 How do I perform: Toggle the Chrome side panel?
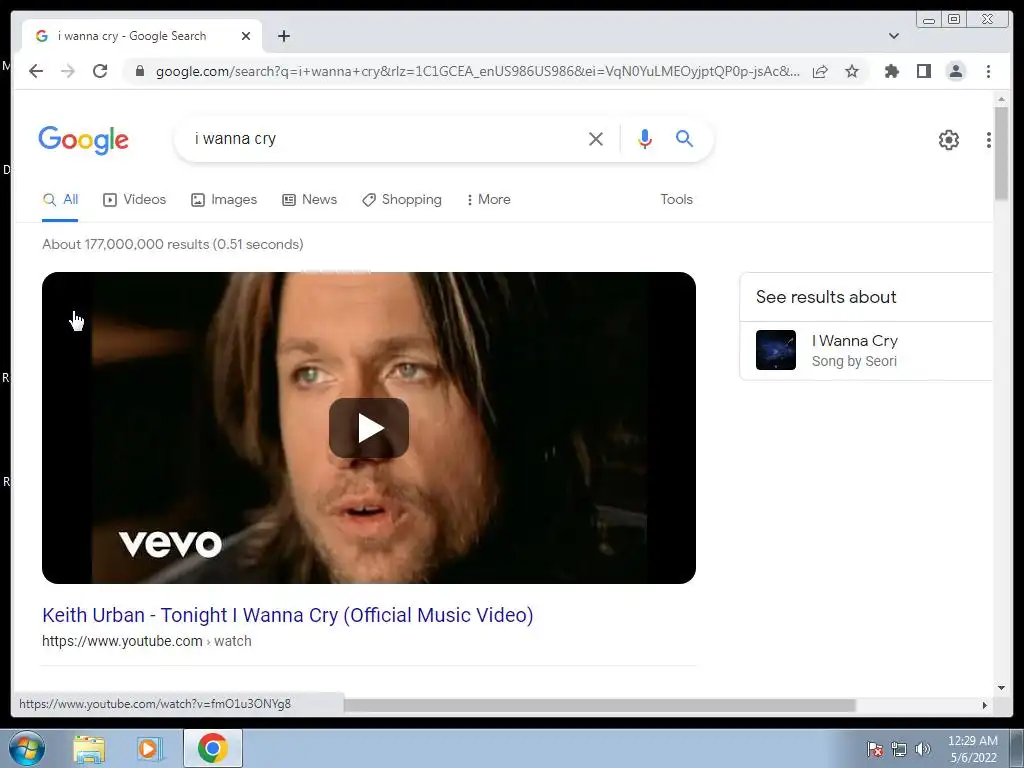[x=923, y=71]
